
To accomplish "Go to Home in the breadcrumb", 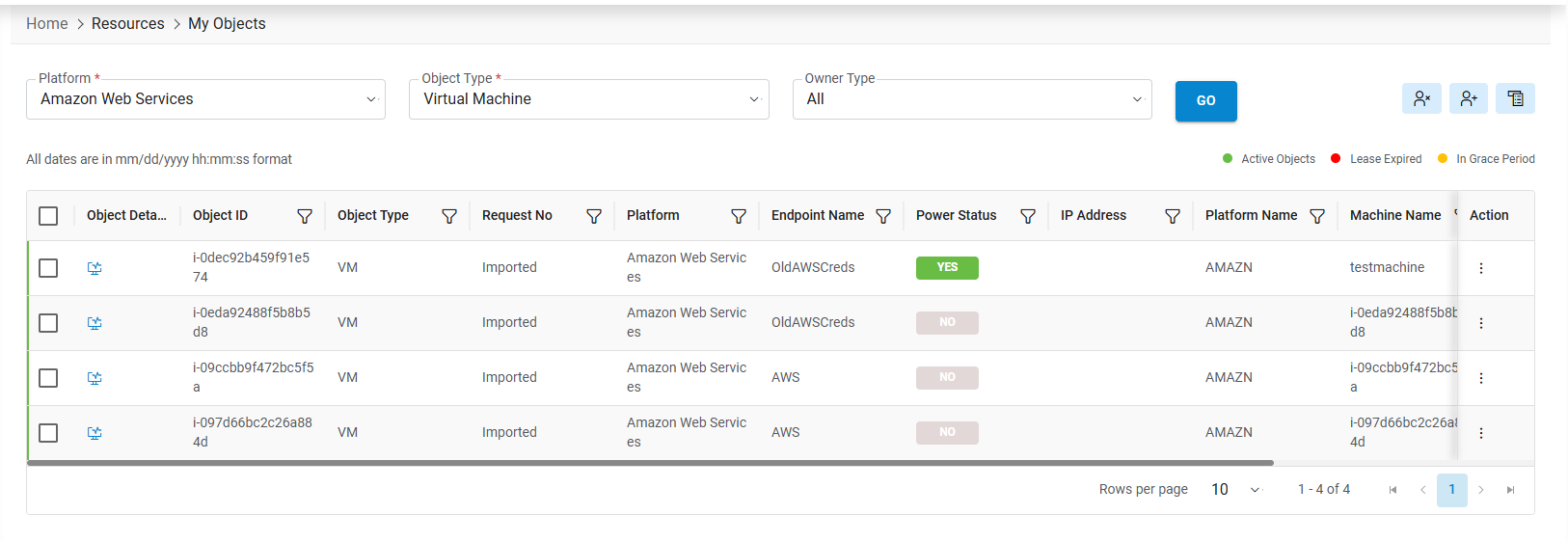I will point(46,24).
